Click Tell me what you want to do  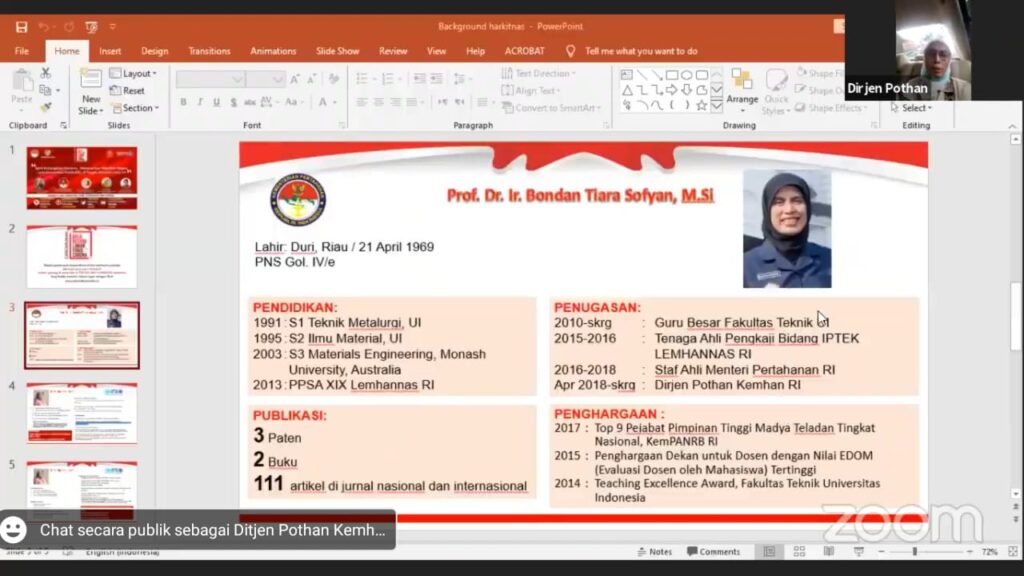(x=640, y=51)
